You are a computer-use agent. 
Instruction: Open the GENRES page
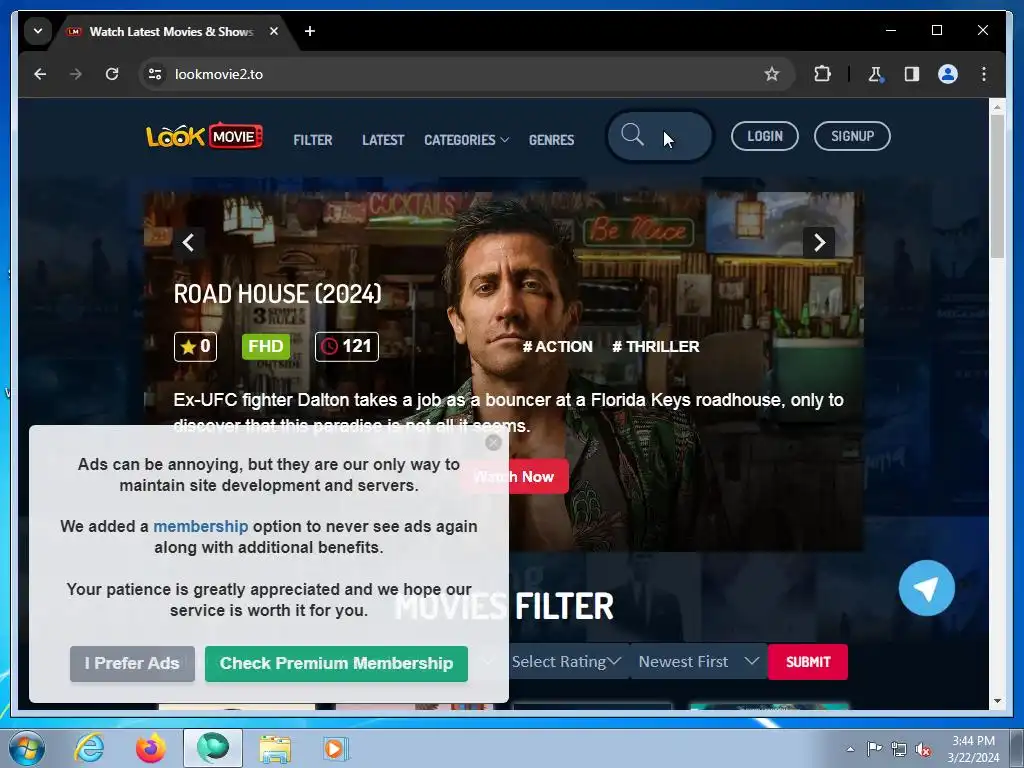click(x=552, y=140)
